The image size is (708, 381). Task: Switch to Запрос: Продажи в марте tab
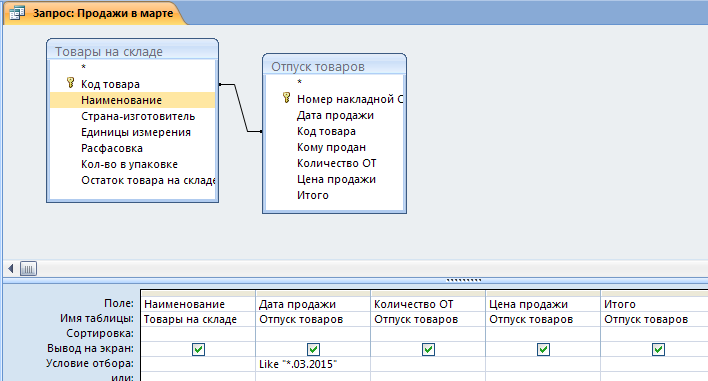pos(96,13)
